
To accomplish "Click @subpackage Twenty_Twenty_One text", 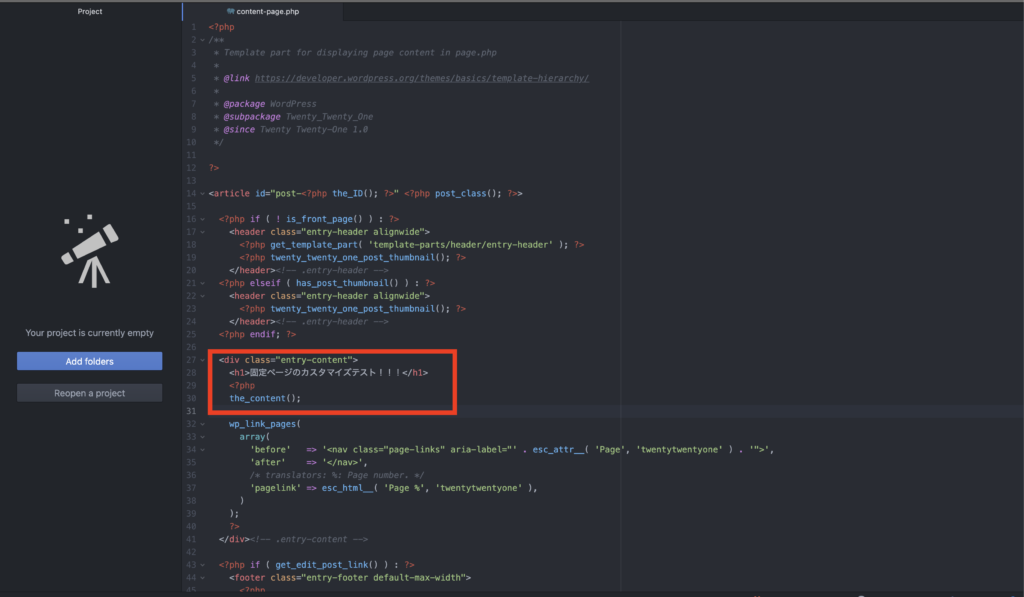I will click(x=298, y=116).
